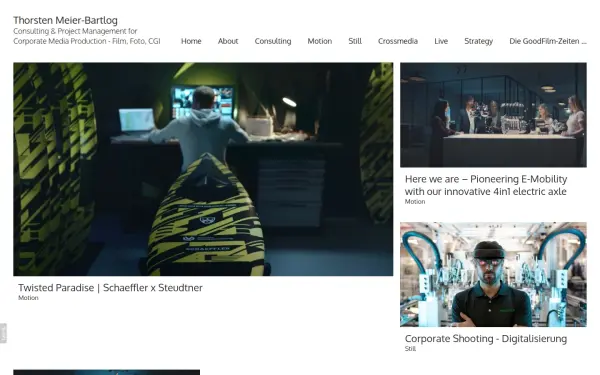Click the small tab at left page edge
The height and width of the screenshot is (375, 600).
(x=3, y=333)
